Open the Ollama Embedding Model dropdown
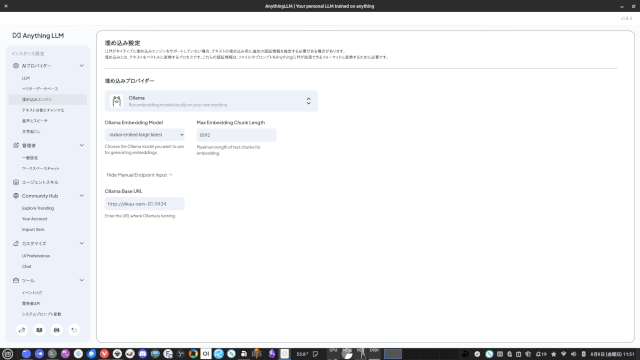The height and width of the screenshot is (360, 640). click(x=144, y=135)
